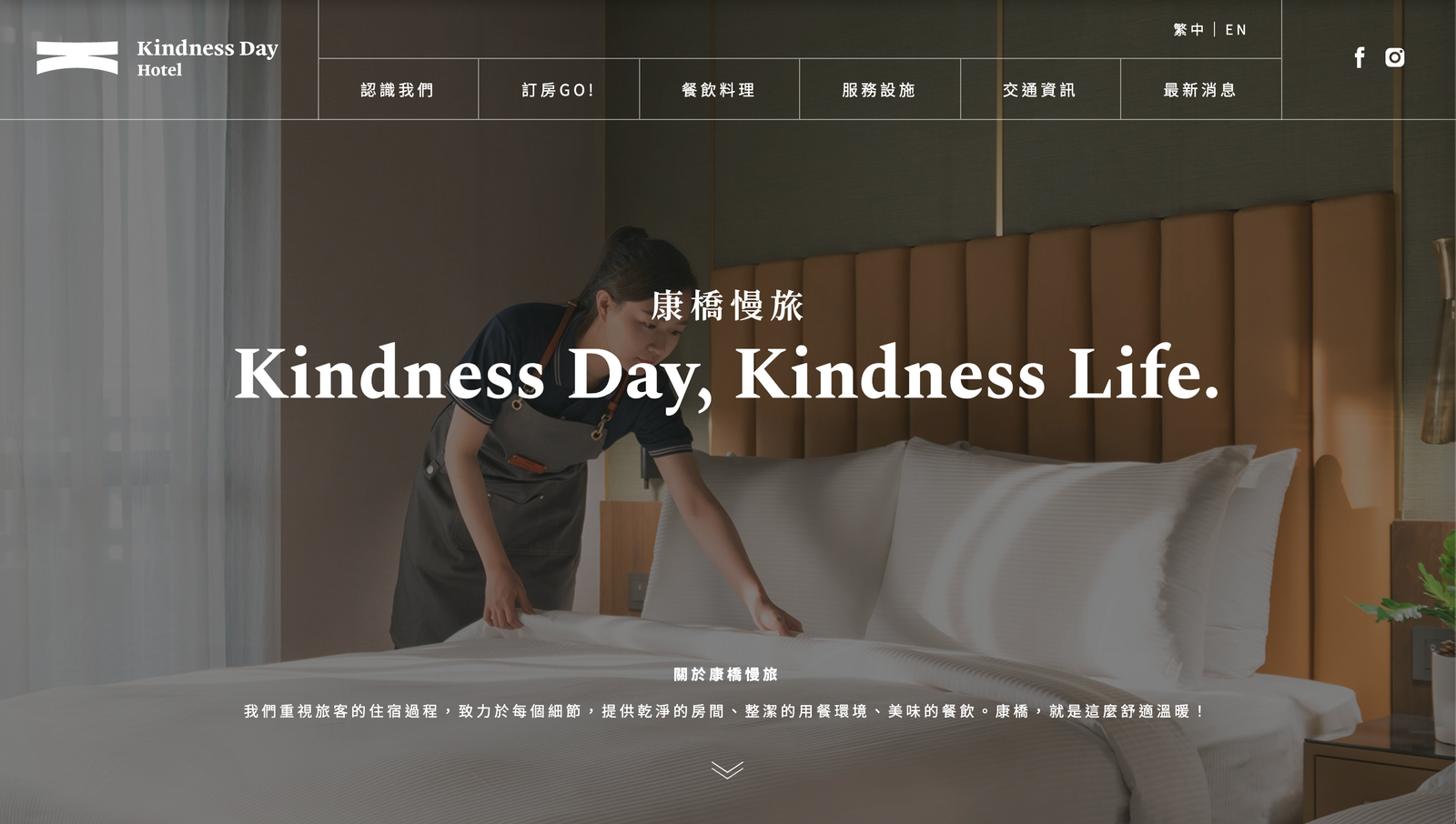Viewport: 1456px width, 824px height.
Task: Click the 'Kindness Day, Kindness Life.' headline
Action: pos(727,373)
